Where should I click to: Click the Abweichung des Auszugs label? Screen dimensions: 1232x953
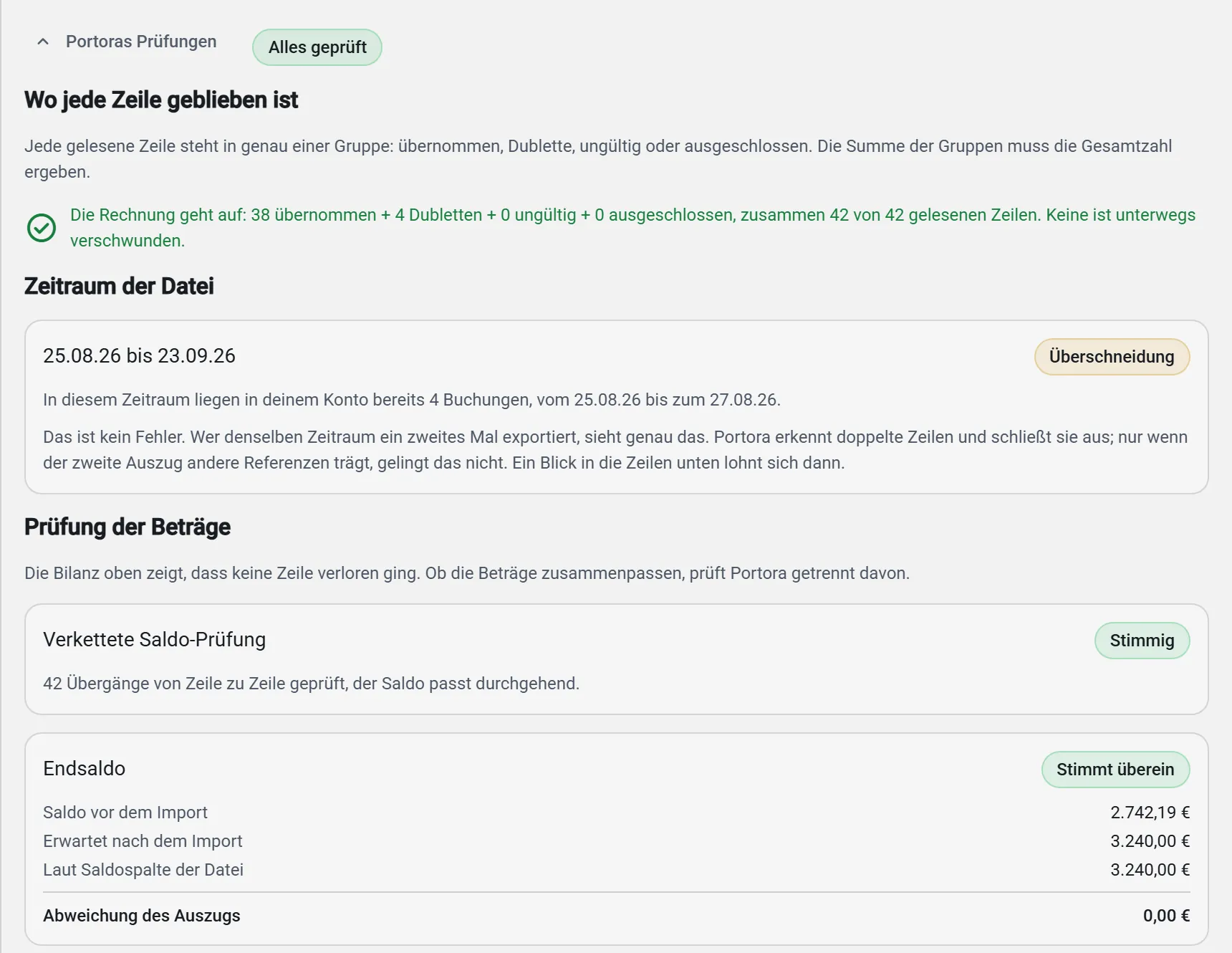click(x=142, y=916)
